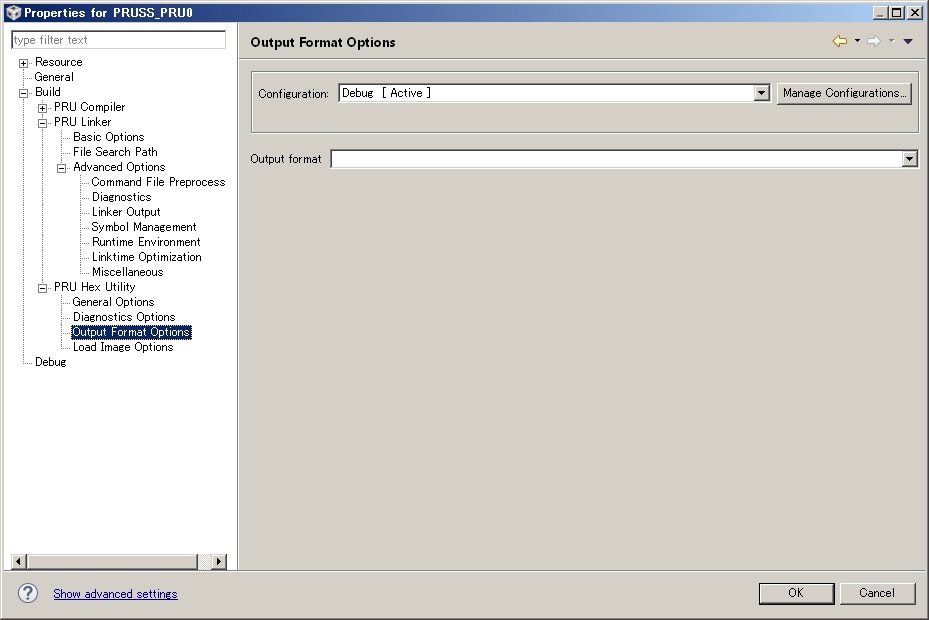Select PRU Hex Utility tree item
Image resolution: width=929 pixels, height=620 pixels.
click(x=94, y=287)
